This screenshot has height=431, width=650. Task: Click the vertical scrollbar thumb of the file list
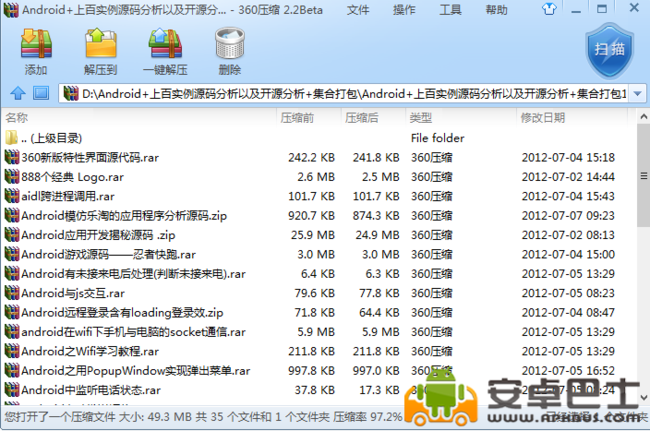click(x=643, y=175)
